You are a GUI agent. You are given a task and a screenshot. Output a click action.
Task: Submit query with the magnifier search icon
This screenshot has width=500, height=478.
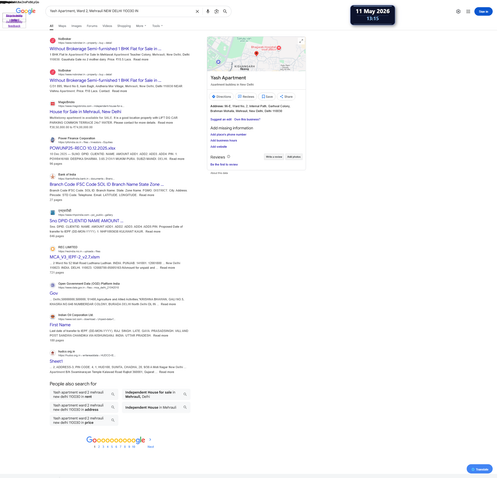[226, 11]
